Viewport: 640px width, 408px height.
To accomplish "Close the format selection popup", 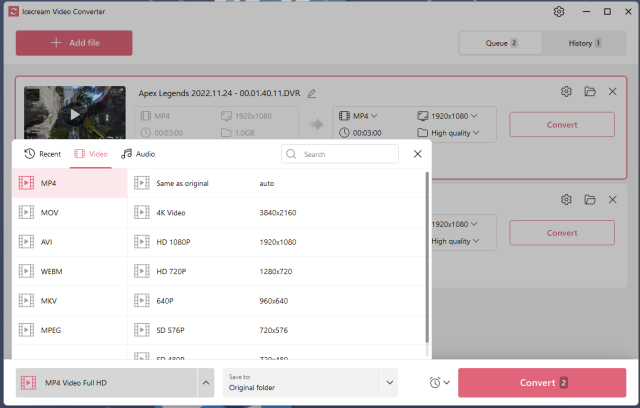I will [x=418, y=154].
